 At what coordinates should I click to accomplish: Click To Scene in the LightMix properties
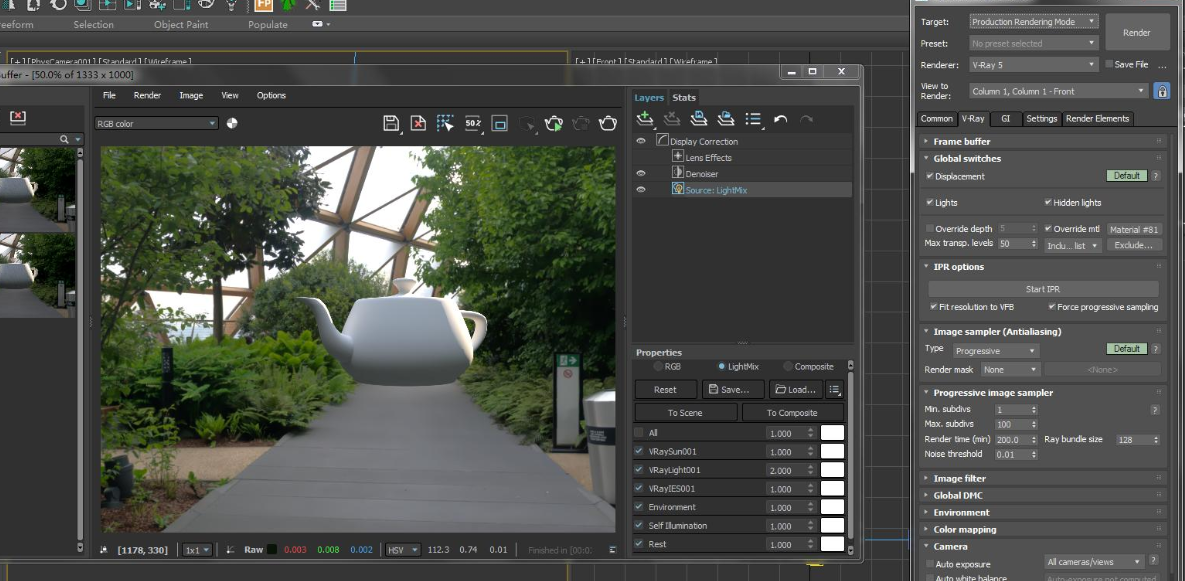pyautogui.click(x=686, y=412)
